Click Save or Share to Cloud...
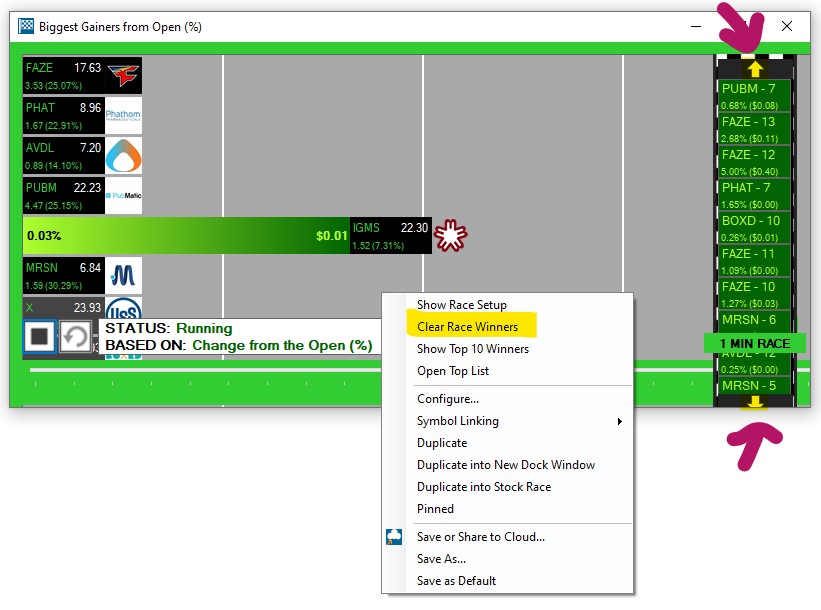 pyautogui.click(x=480, y=537)
